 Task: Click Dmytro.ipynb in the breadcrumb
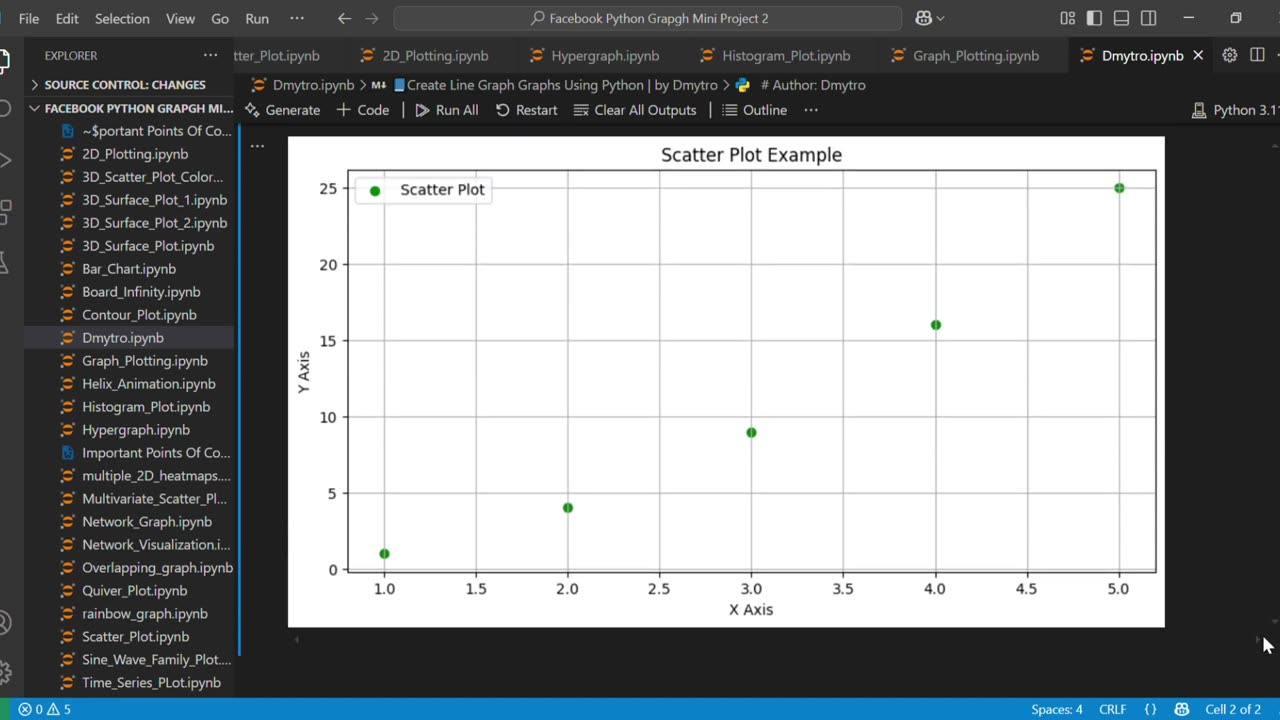click(x=303, y=85)
